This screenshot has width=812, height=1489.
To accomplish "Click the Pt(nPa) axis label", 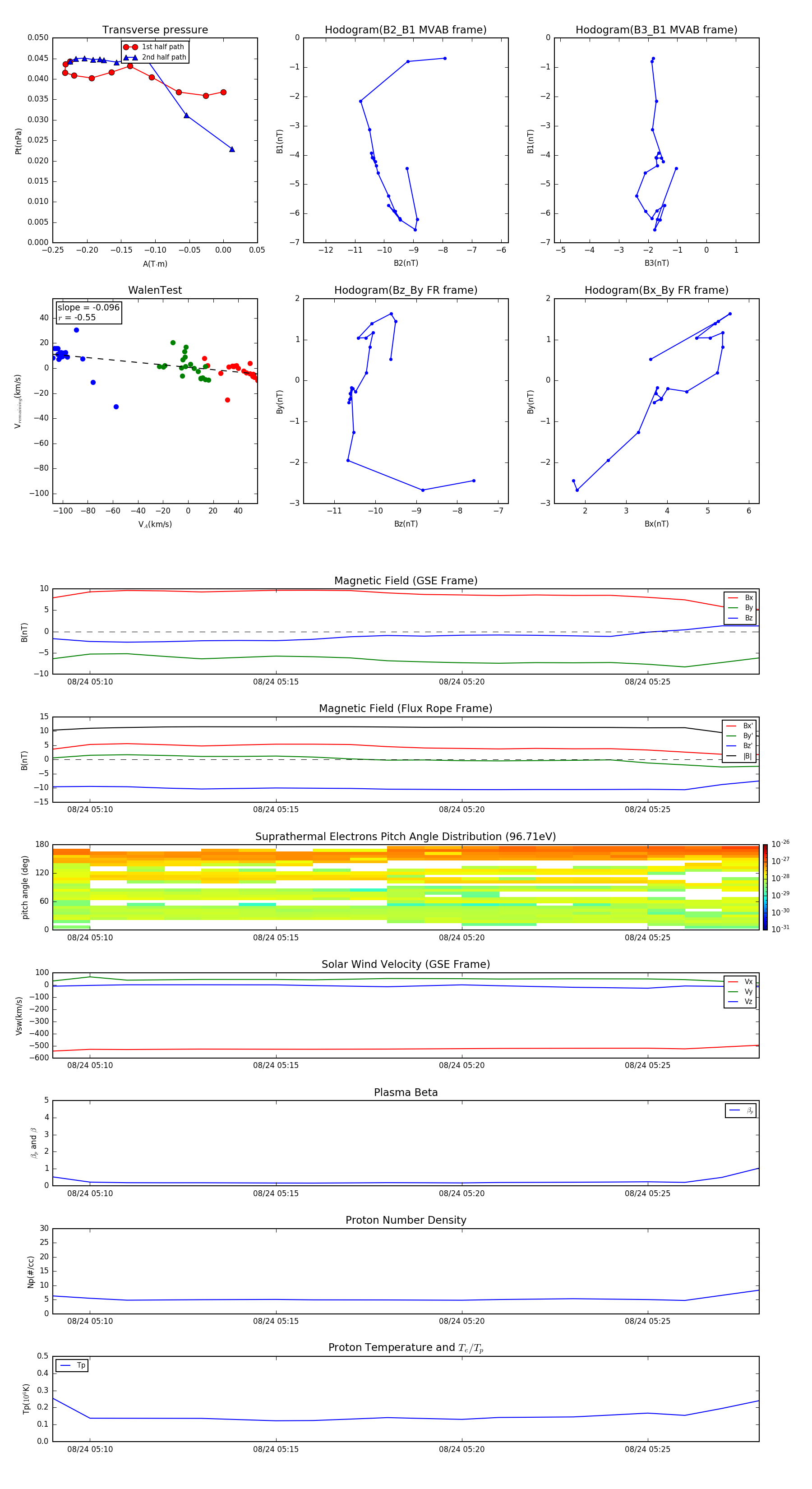I will coord(18,141).
